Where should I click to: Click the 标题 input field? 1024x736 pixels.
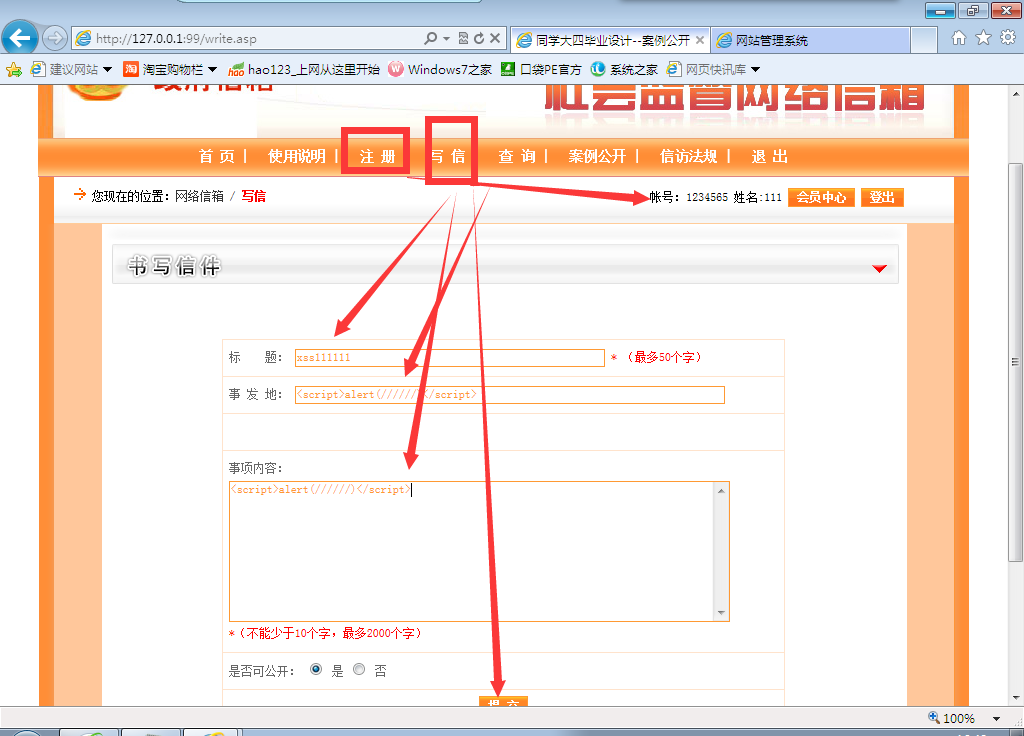tap(449, 358)
